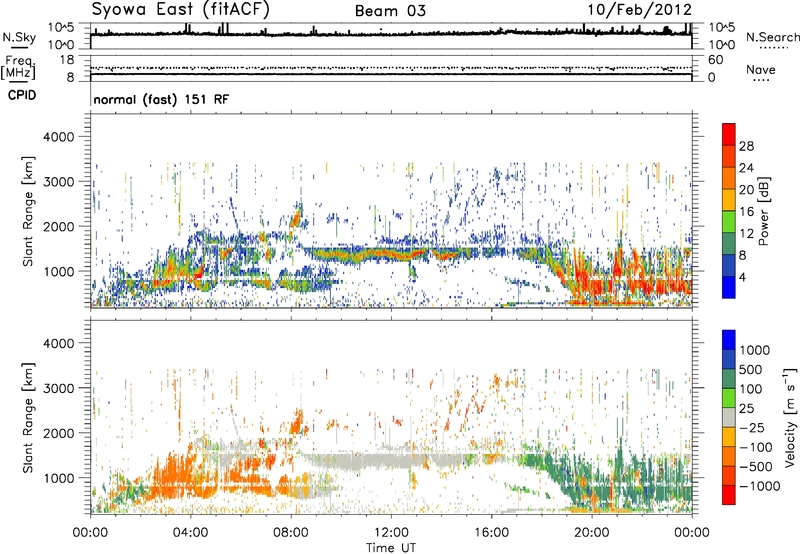Click the '20:00' time tick label
This screenshot has width=800, height=554.
pos(592,533)
